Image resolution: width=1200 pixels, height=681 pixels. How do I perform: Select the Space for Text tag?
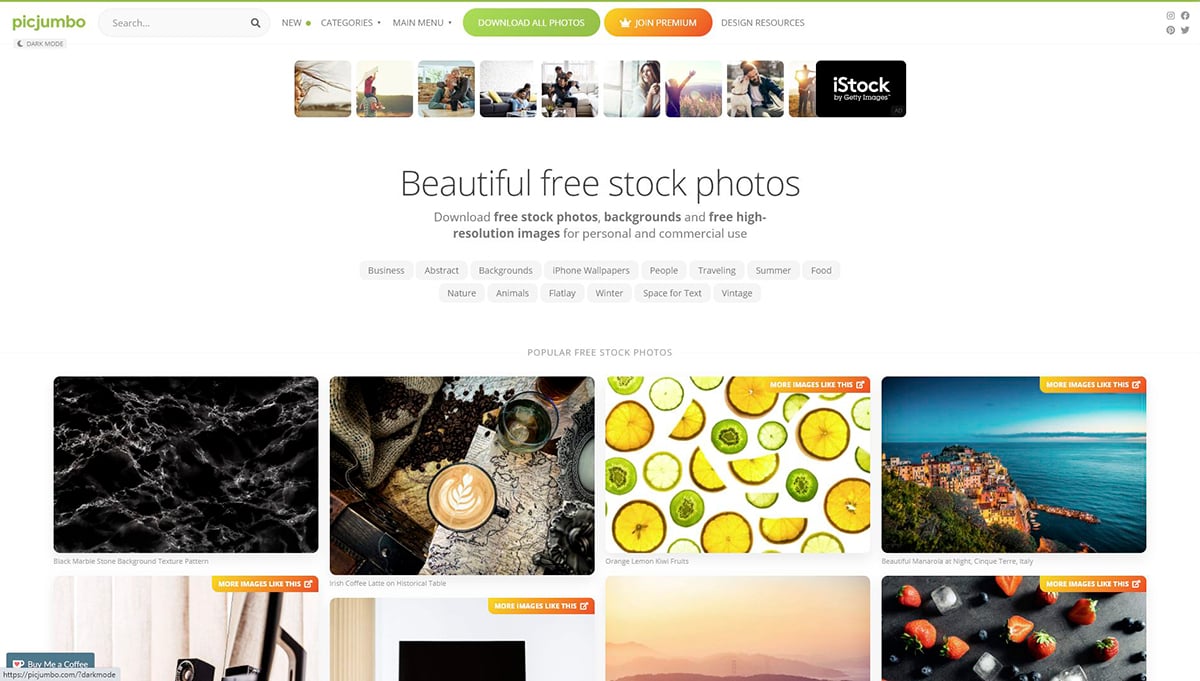coord(672,293)
